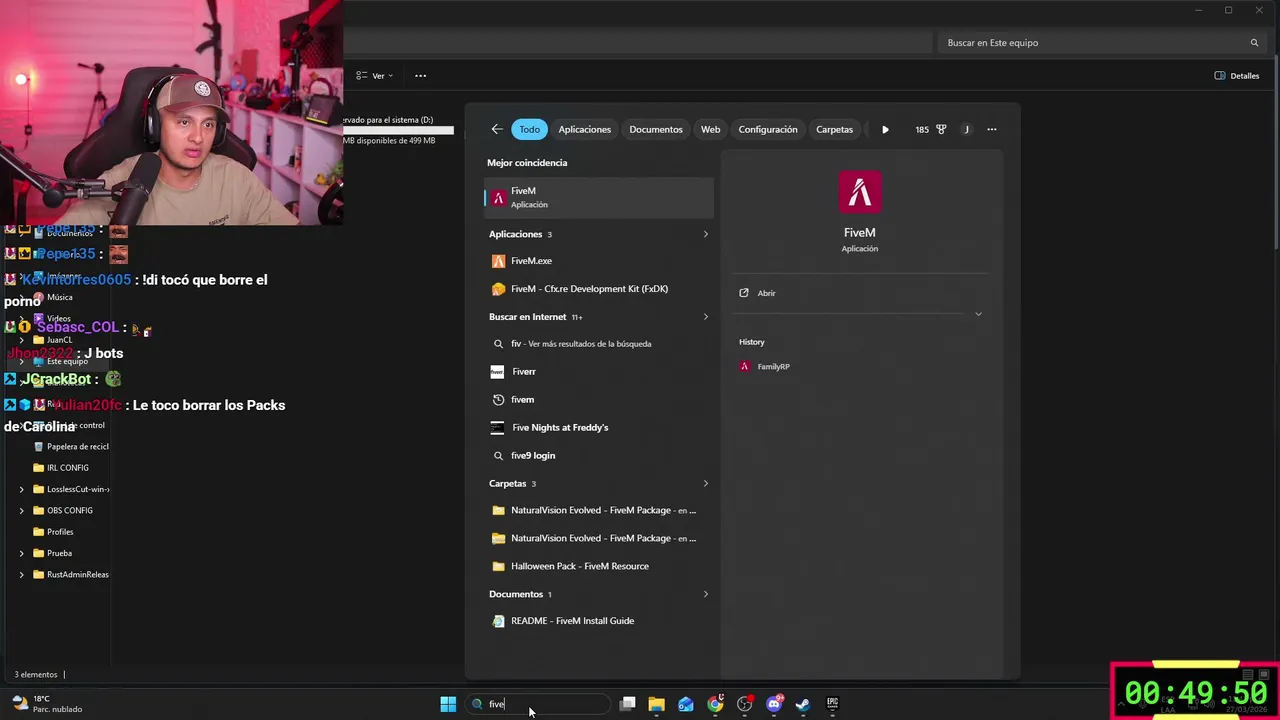Switch to the Carpetas filter tab

click(x=834, y=129)
